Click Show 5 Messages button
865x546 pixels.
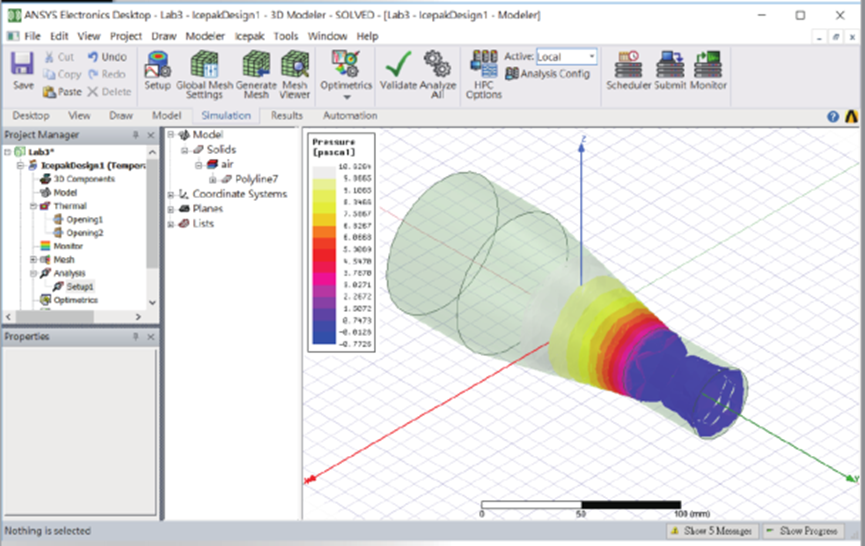tap(712, 531)
